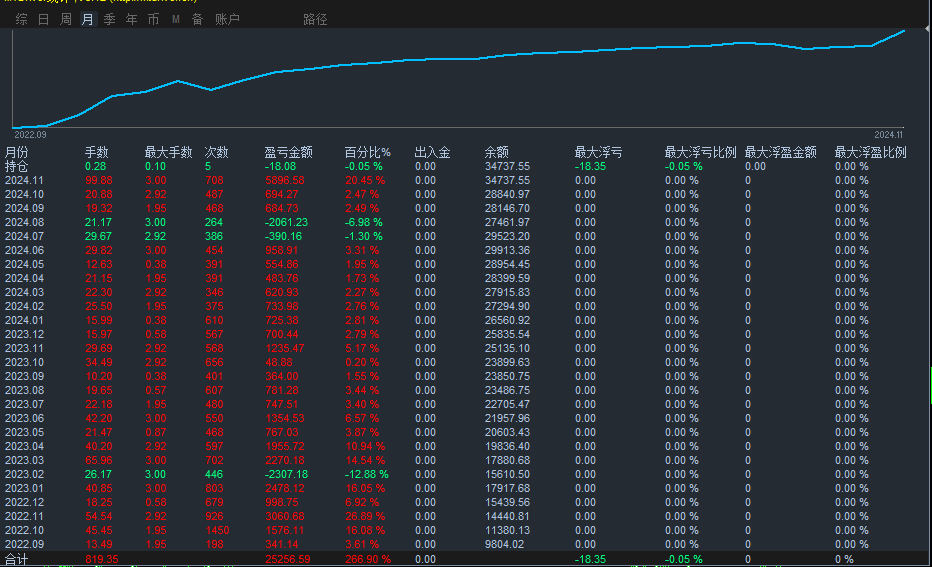The height and width of the screenshot is (567, 932).
Task: Click balance value 34737.55 in 2024.11 row
Action: (507, 180)
